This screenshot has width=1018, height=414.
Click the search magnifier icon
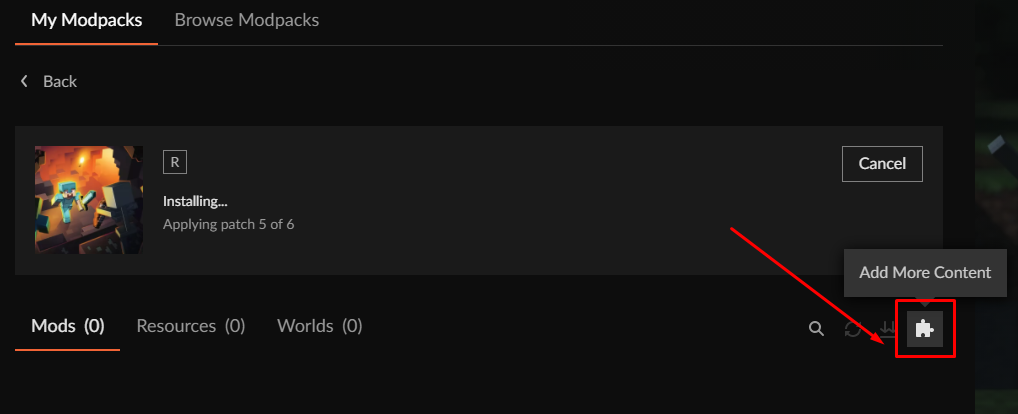(x=816, y=328)
